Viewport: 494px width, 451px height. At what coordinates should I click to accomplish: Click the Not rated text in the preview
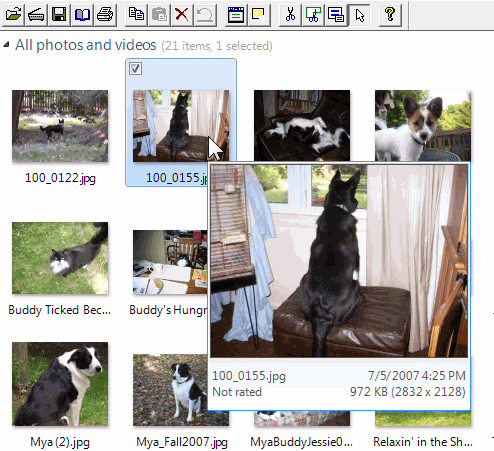click(x=237, y=392)
